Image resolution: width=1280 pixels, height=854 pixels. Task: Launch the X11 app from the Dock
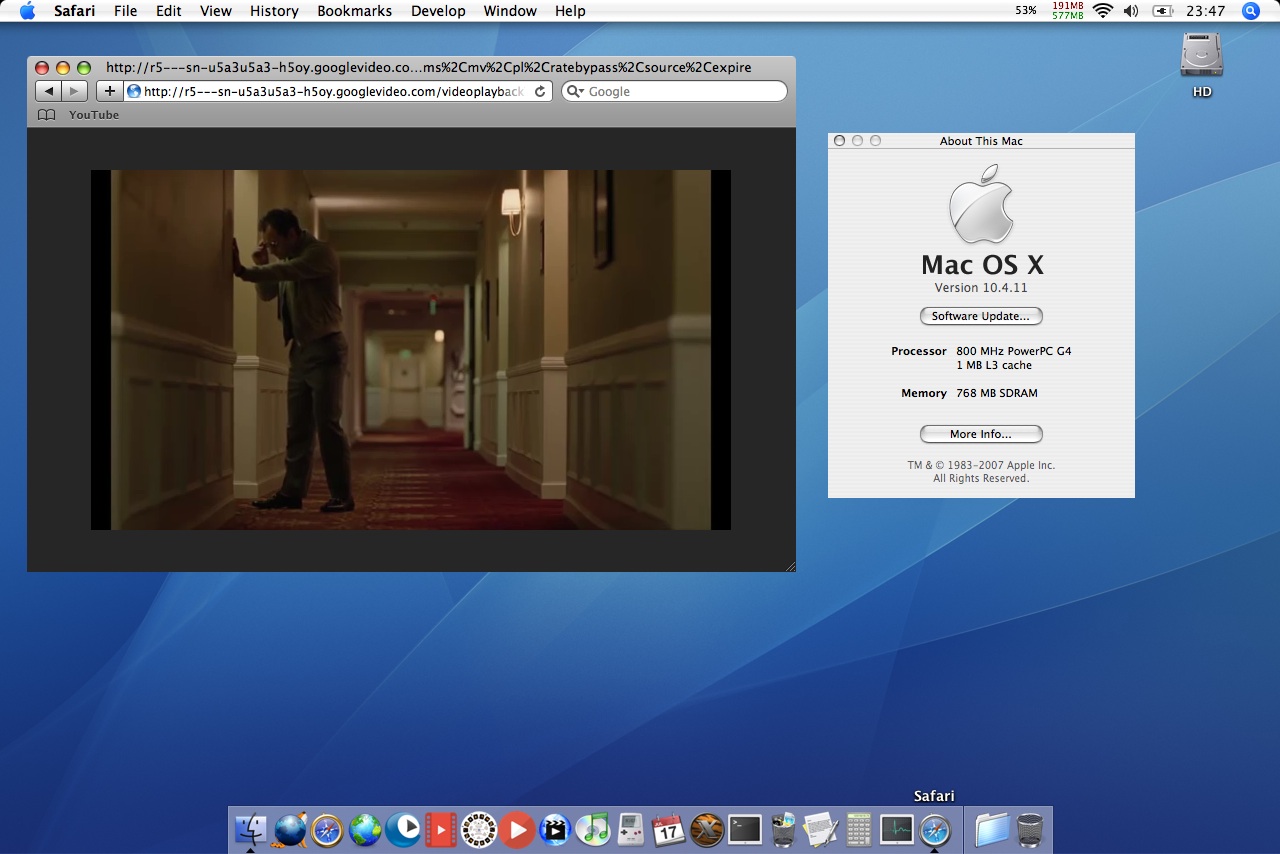707,829
